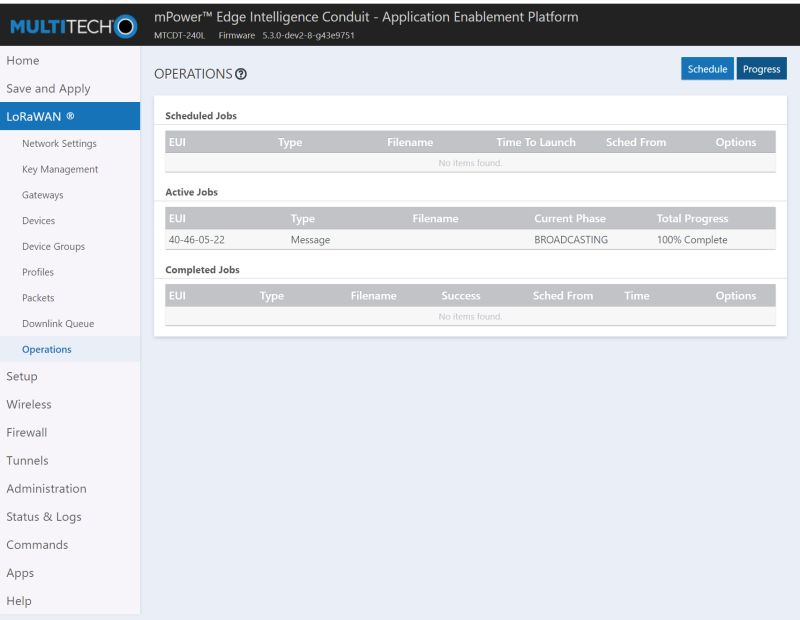The image size is (800, 620).
Task: Click Active Jobs Total Progress header
Action: coord(692,218)
